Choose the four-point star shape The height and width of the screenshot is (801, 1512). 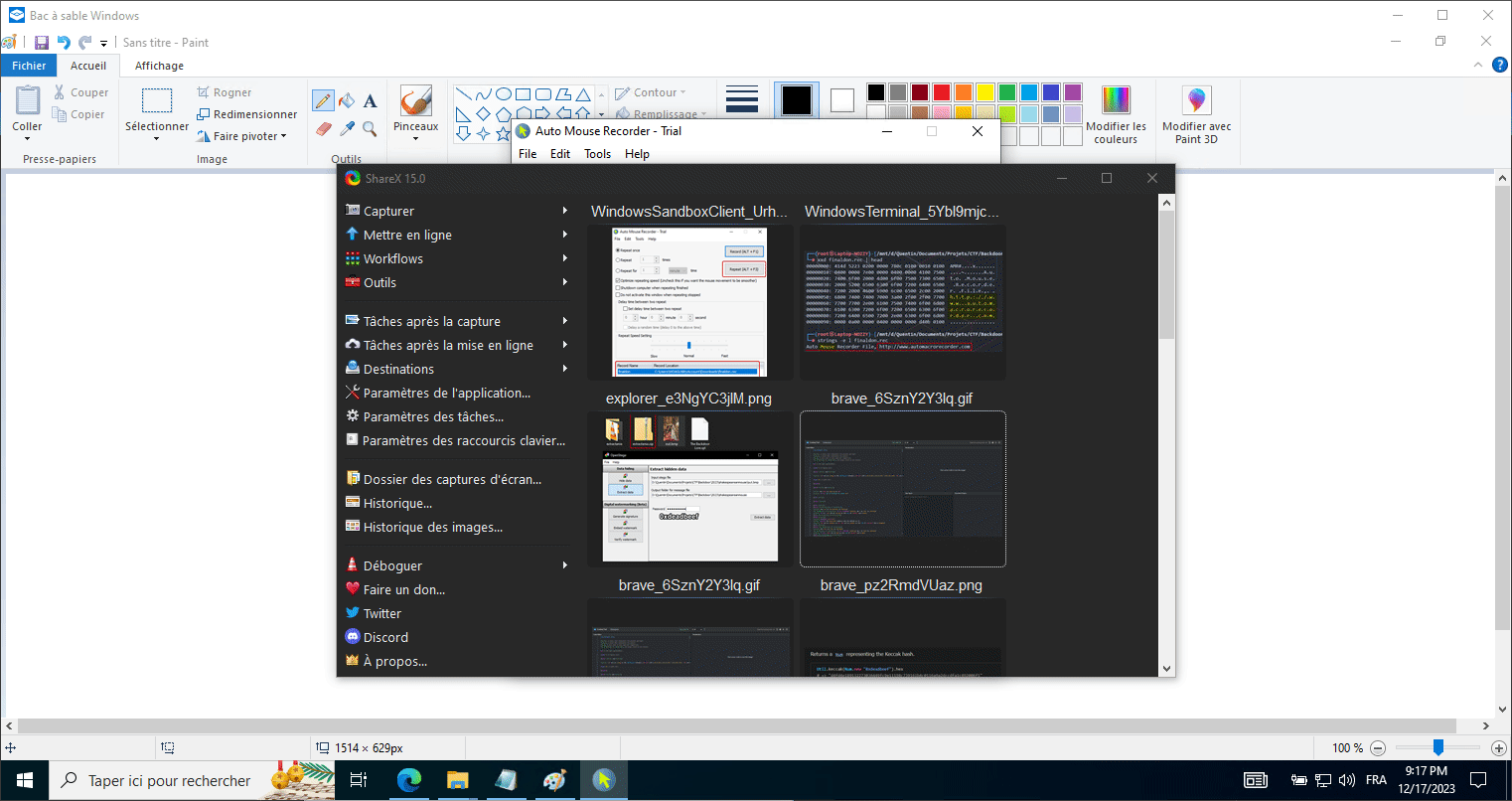pyautogui.click(x=484, y=133)
